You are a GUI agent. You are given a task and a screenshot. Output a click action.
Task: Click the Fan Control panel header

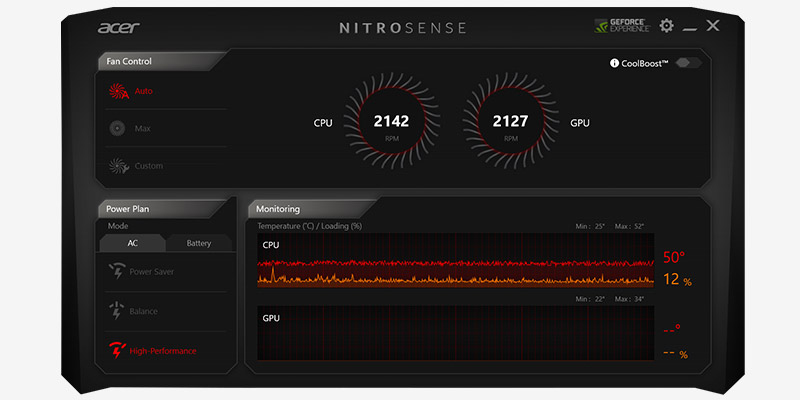pyautogui.click(x=162, y=61)
